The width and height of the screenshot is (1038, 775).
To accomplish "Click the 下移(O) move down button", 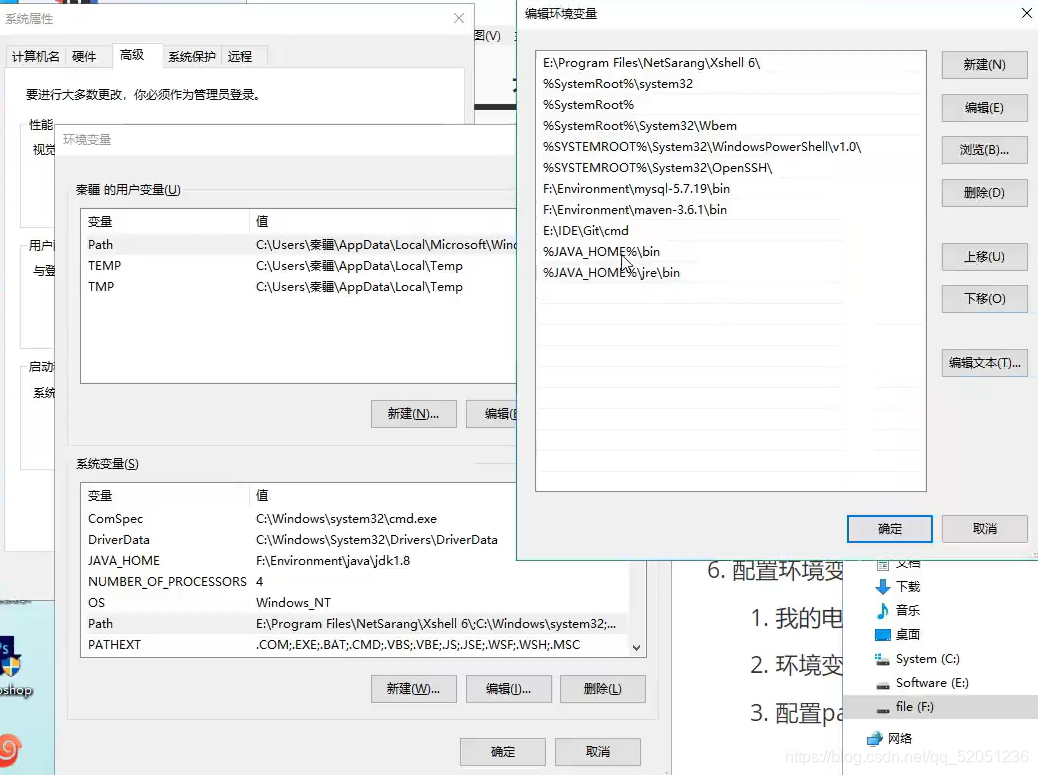I will [984, 299].
